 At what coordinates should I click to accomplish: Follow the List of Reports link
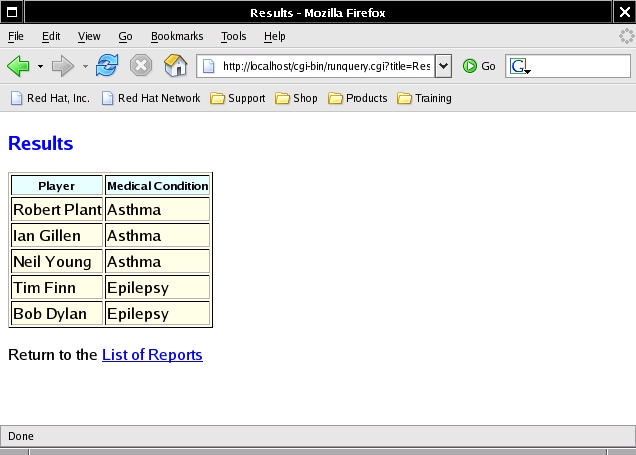pyautogui.click(x=152, y=355)
